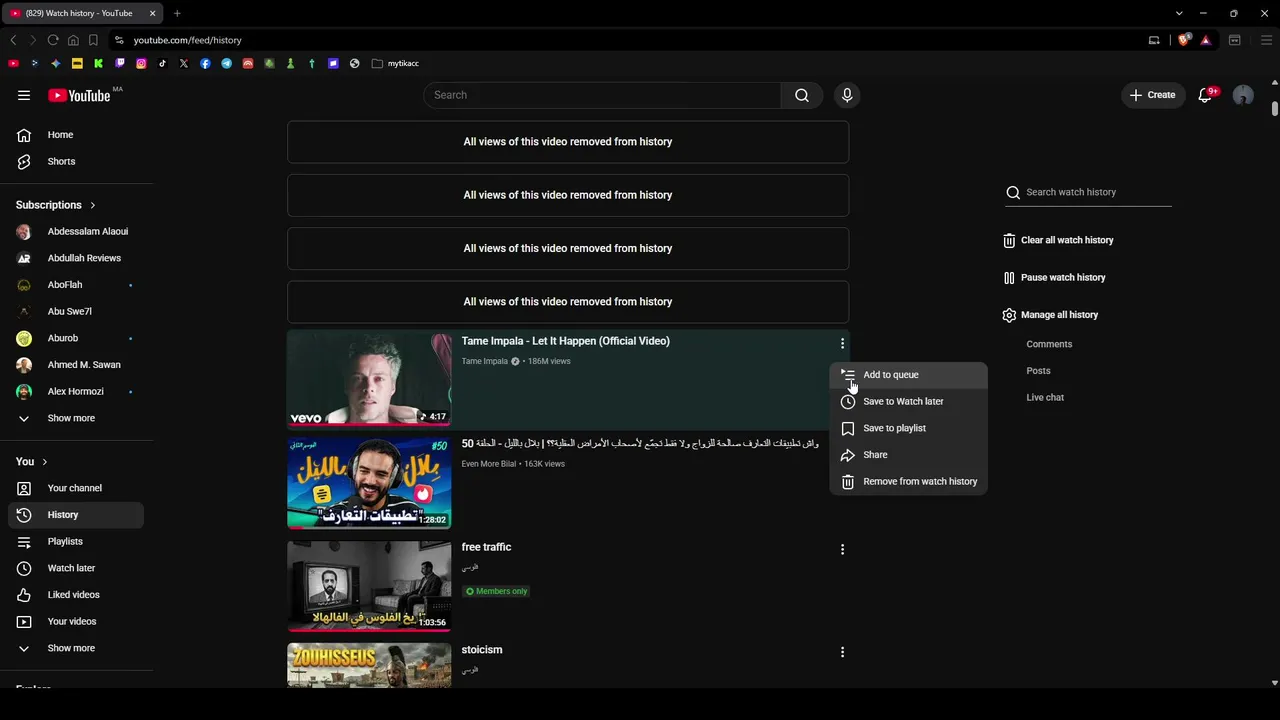
Task: Open the YouTube guide hamburger menu
Action: click(24, 95)
